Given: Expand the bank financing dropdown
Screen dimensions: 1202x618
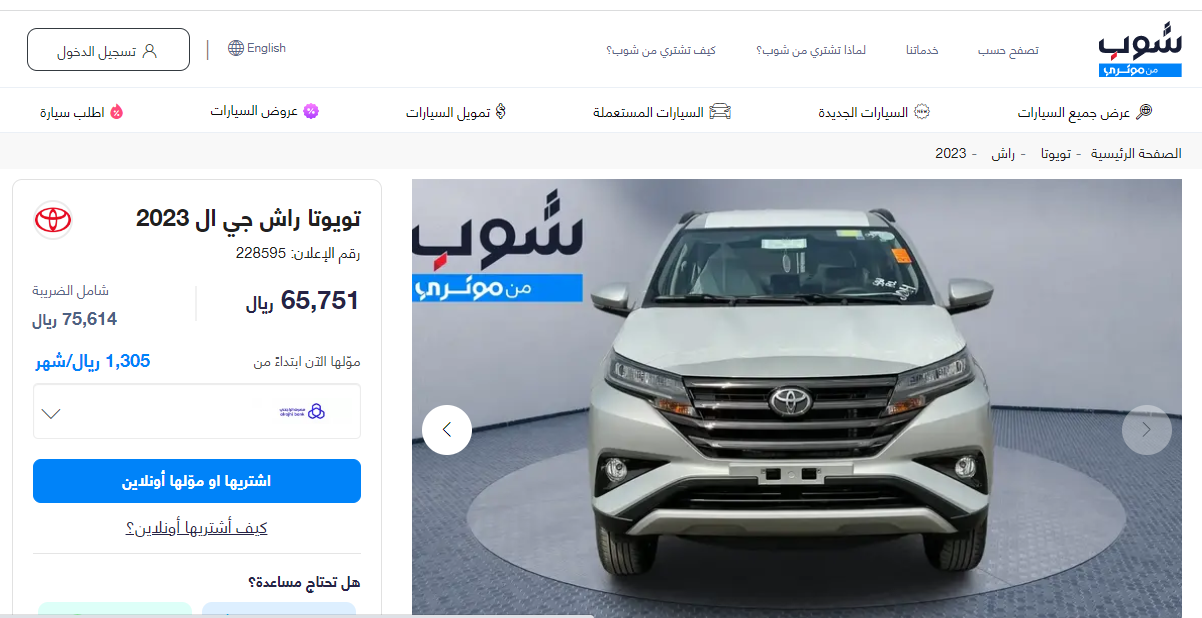Looking at the screenshot, I should point(197,411).
